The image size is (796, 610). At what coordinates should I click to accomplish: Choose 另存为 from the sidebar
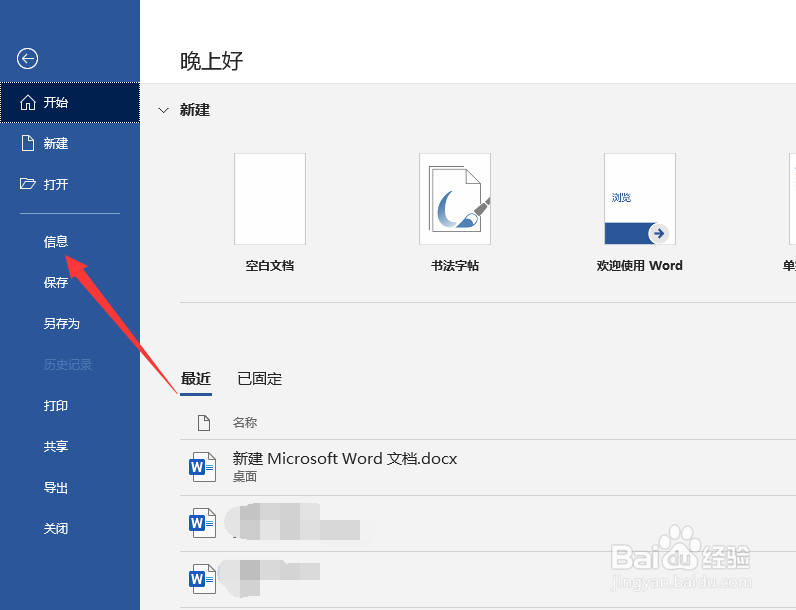click(61, 323)
